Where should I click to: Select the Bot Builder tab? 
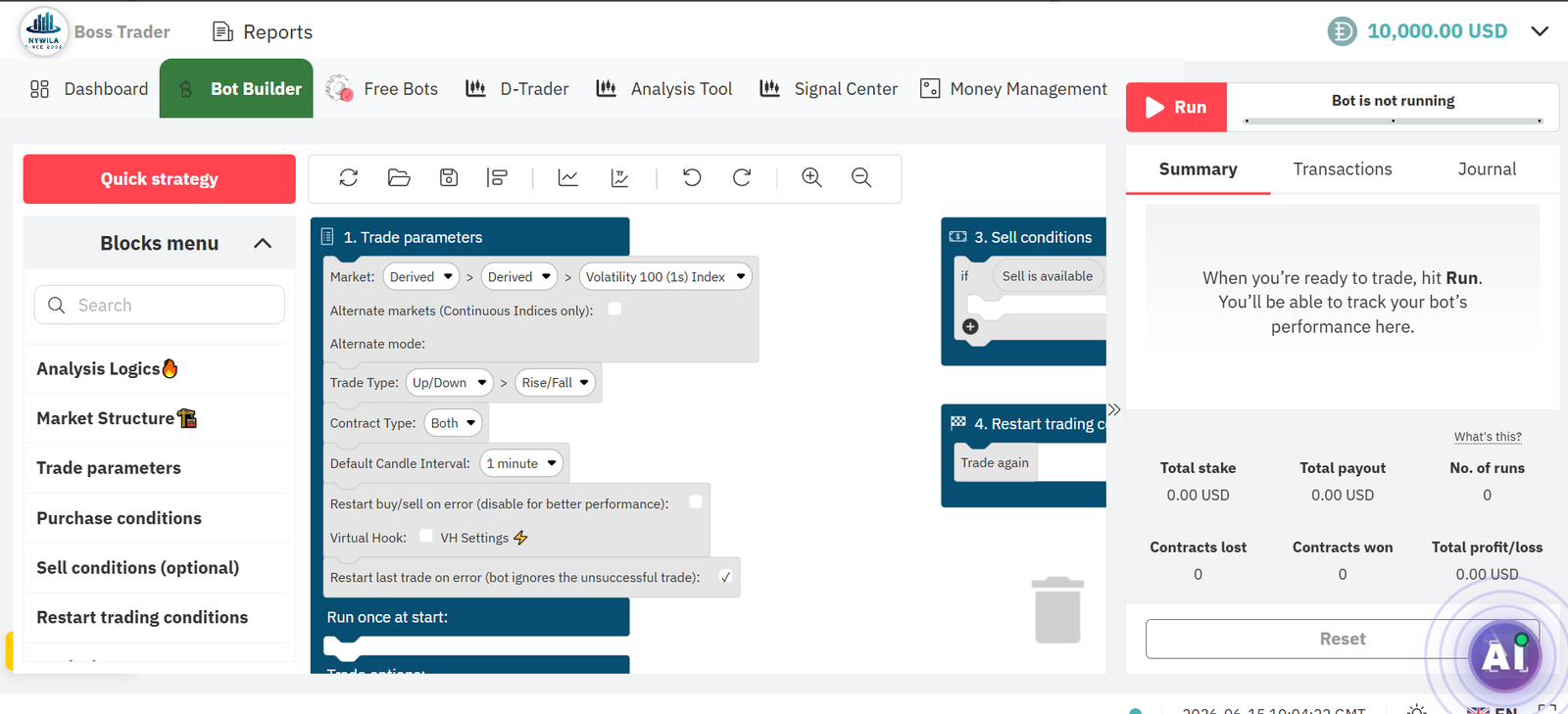pyautogui.click(x=236, y=88)
